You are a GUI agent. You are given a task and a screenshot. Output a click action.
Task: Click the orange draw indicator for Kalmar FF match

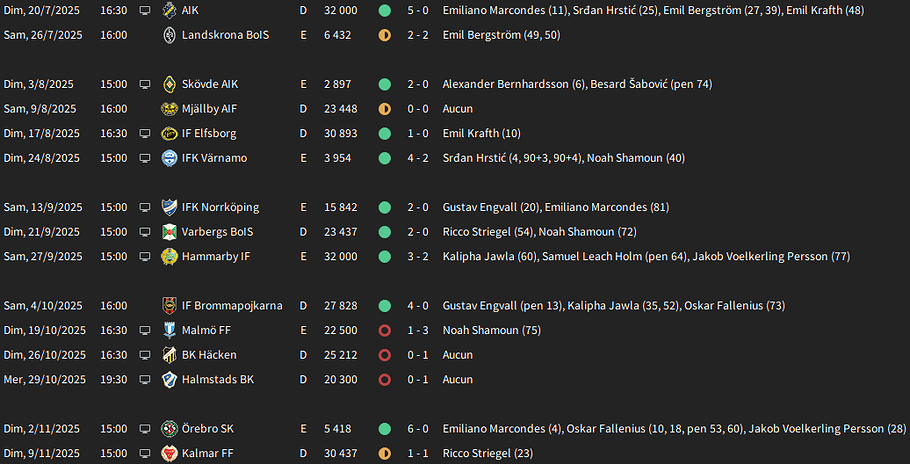pos(384,454)
